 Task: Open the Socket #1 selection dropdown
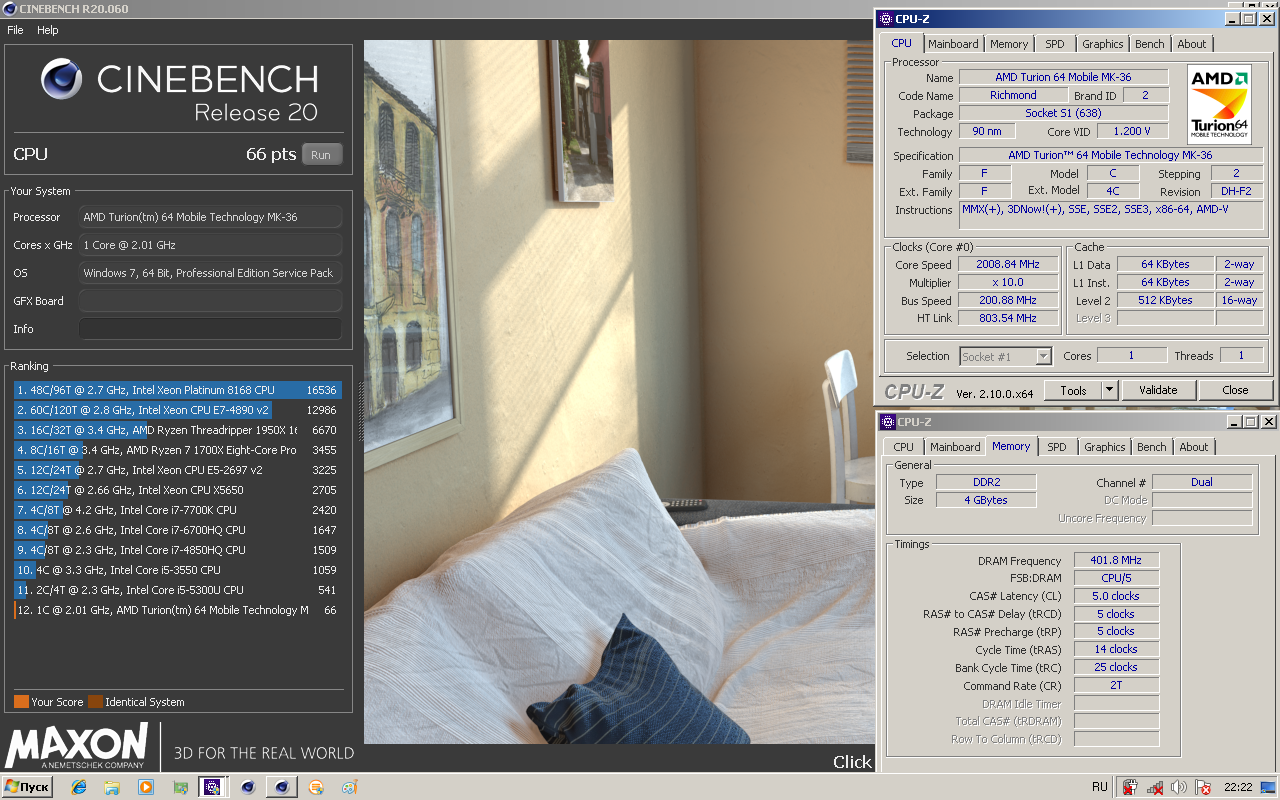tap(1006, 356)
